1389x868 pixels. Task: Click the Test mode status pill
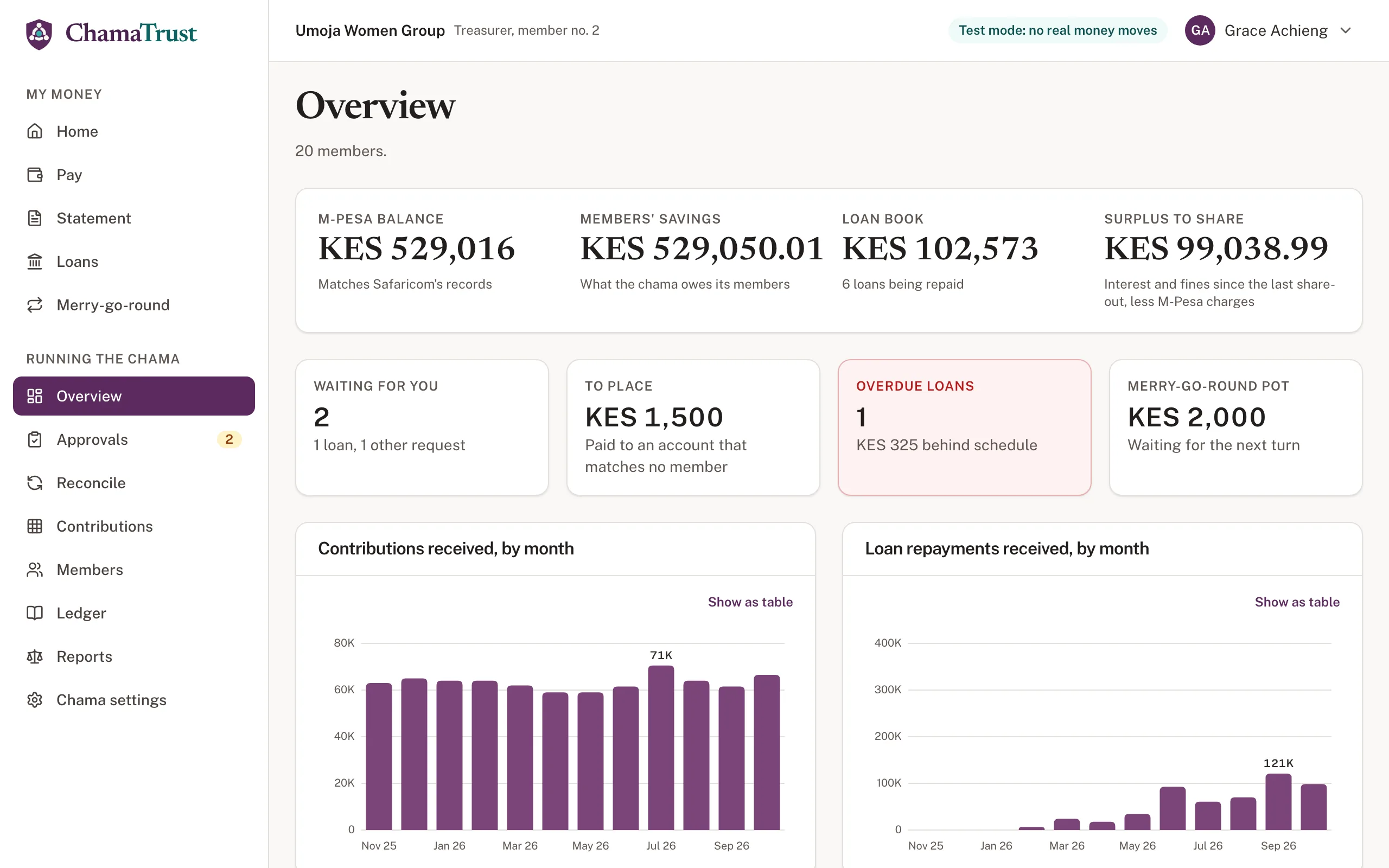(1057, 30)
